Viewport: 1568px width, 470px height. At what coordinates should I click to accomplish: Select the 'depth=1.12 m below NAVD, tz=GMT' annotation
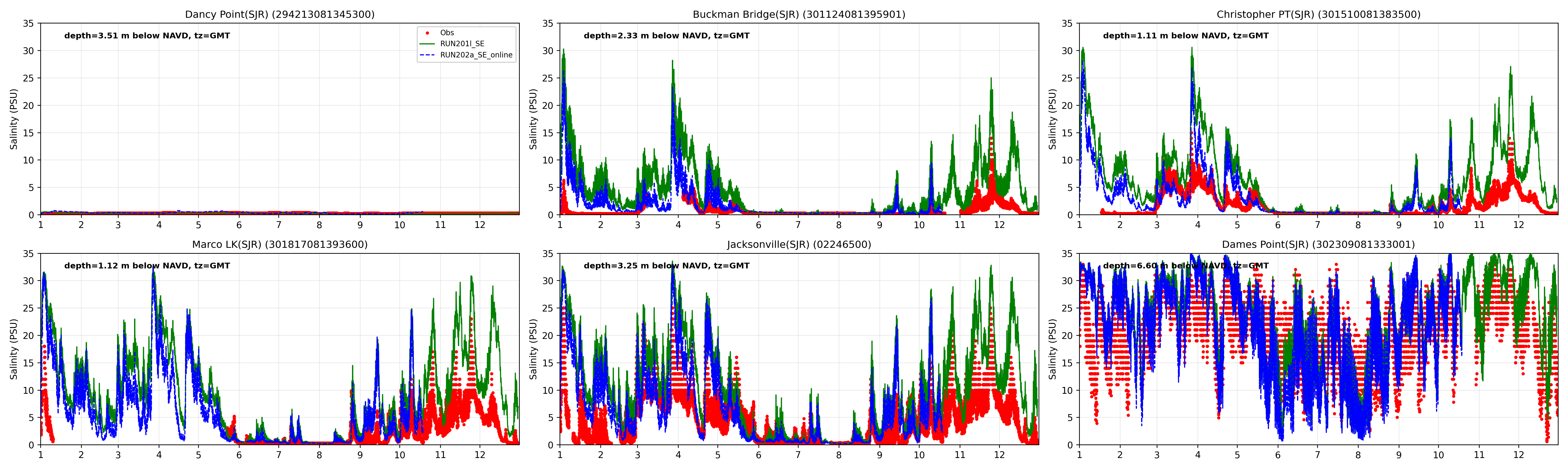pyautogui.click(x=147, y=266)
